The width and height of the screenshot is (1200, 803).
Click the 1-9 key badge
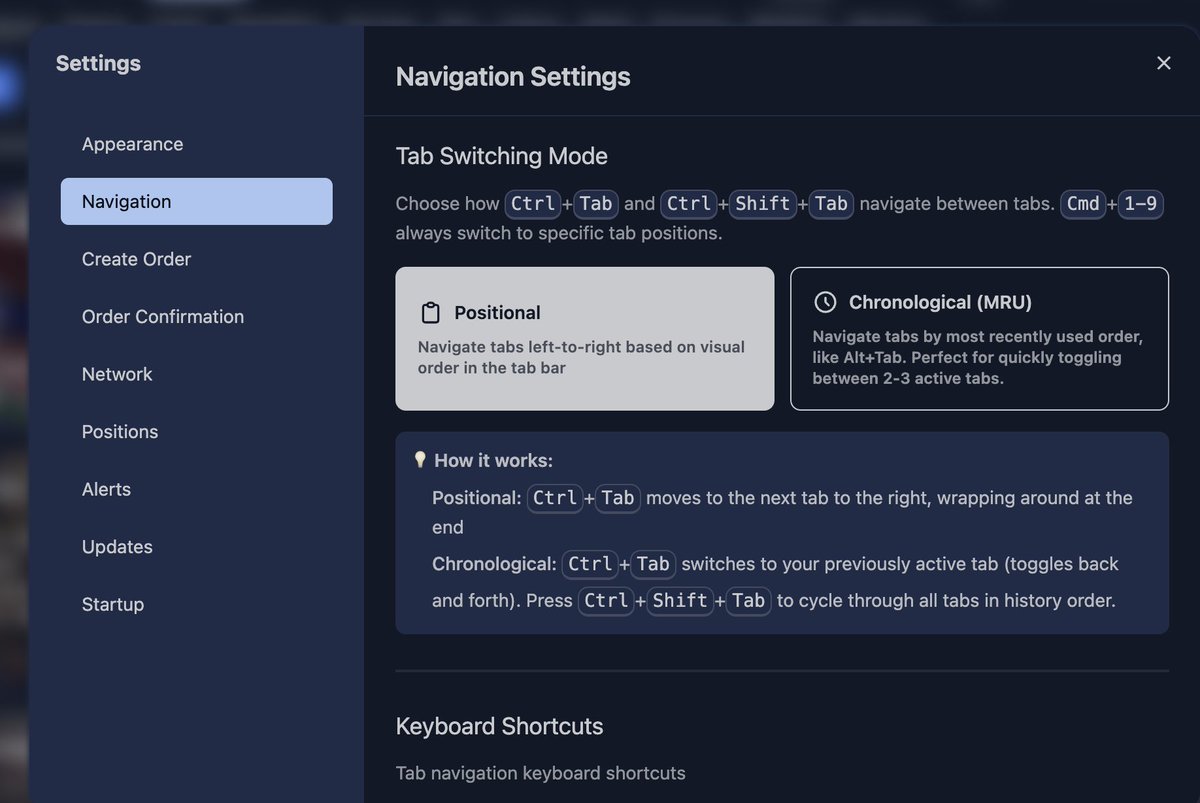[1140, 204]
